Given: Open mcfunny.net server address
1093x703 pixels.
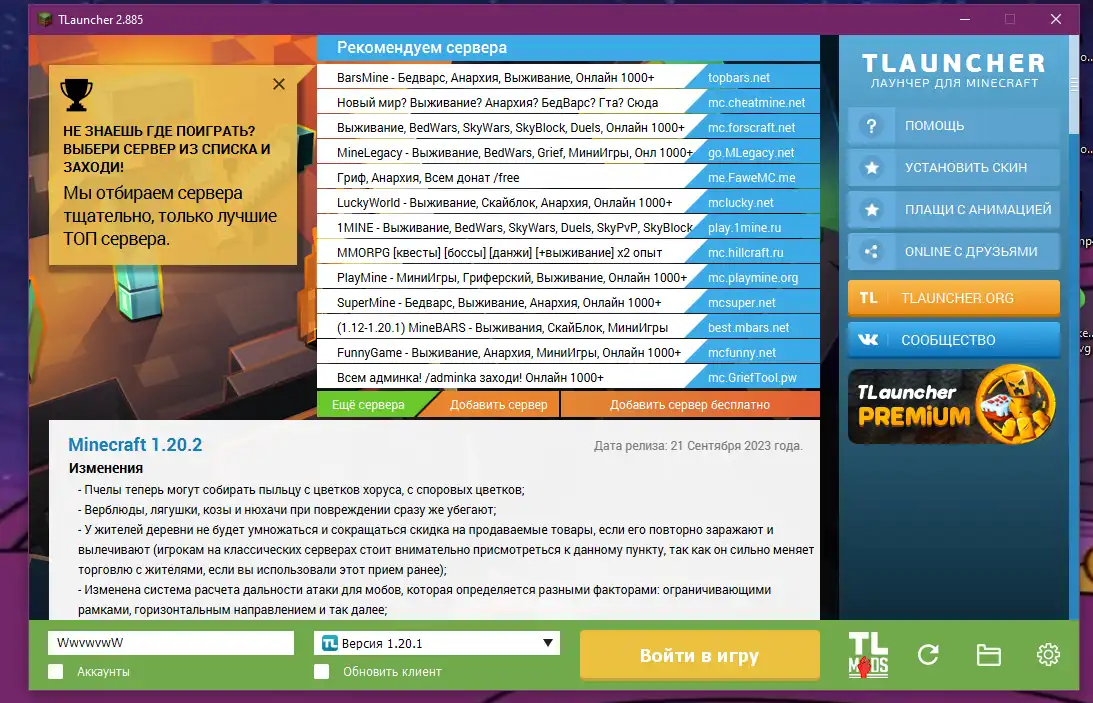Looking at the screenshot, I should point(742,353).
